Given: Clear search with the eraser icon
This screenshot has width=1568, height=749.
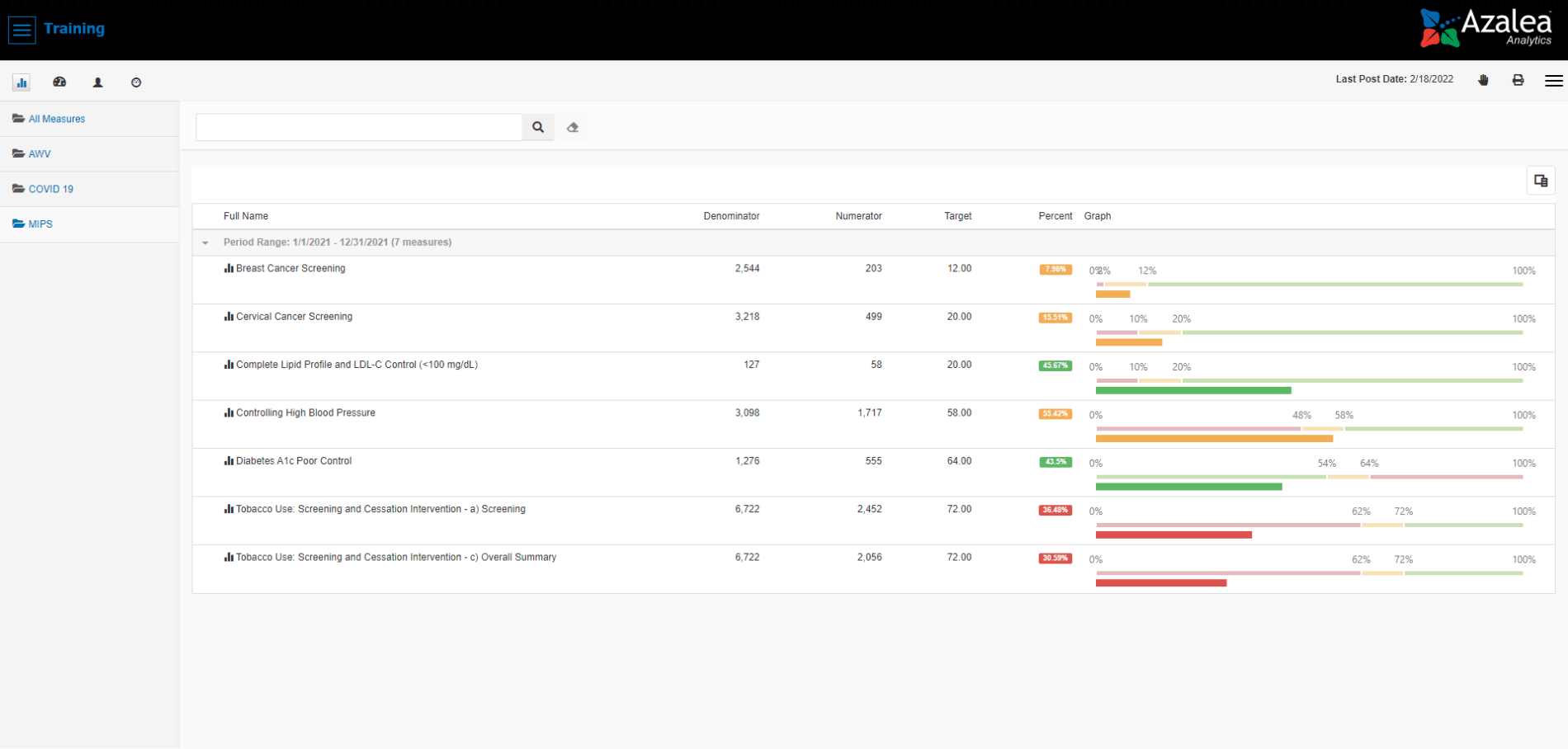Looking at the screenshot, I should click(x=573, y=127).
